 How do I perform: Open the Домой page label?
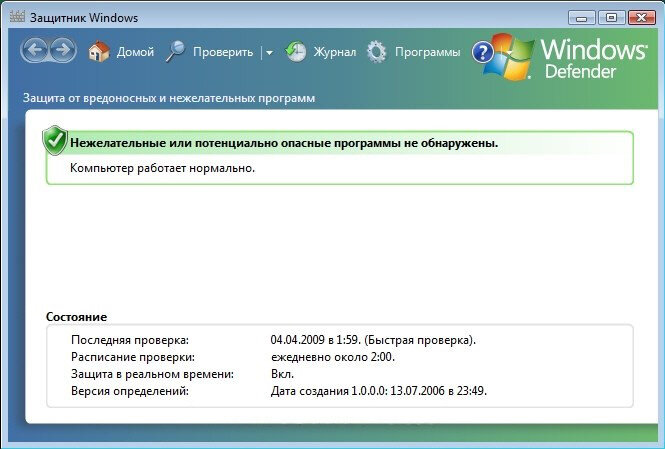pos(135,52)
